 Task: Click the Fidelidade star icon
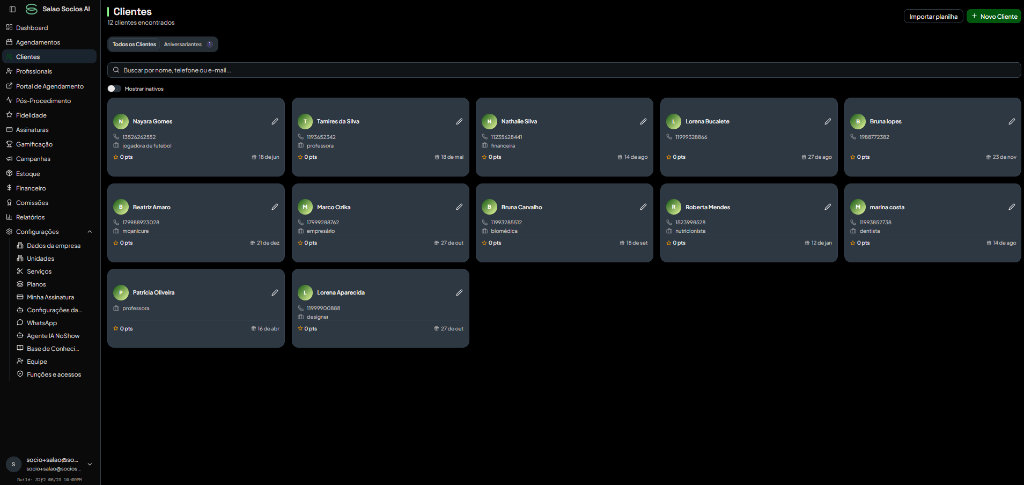[x=9, y=115]
